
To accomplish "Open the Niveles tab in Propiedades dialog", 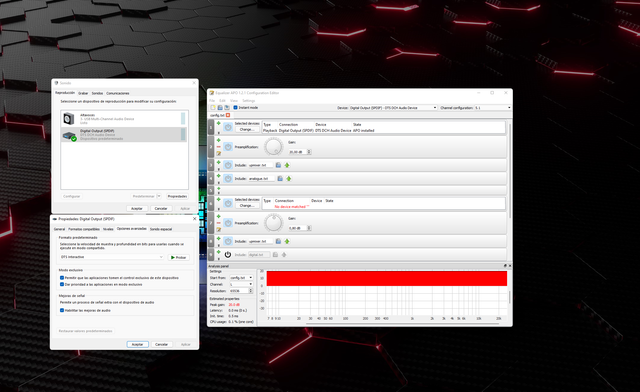I will coord(108,229).
